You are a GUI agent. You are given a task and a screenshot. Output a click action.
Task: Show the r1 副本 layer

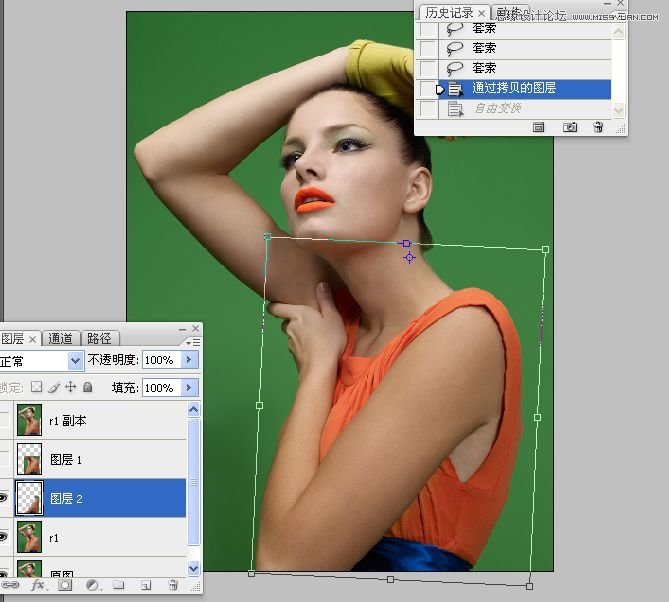tap(3, 420)
